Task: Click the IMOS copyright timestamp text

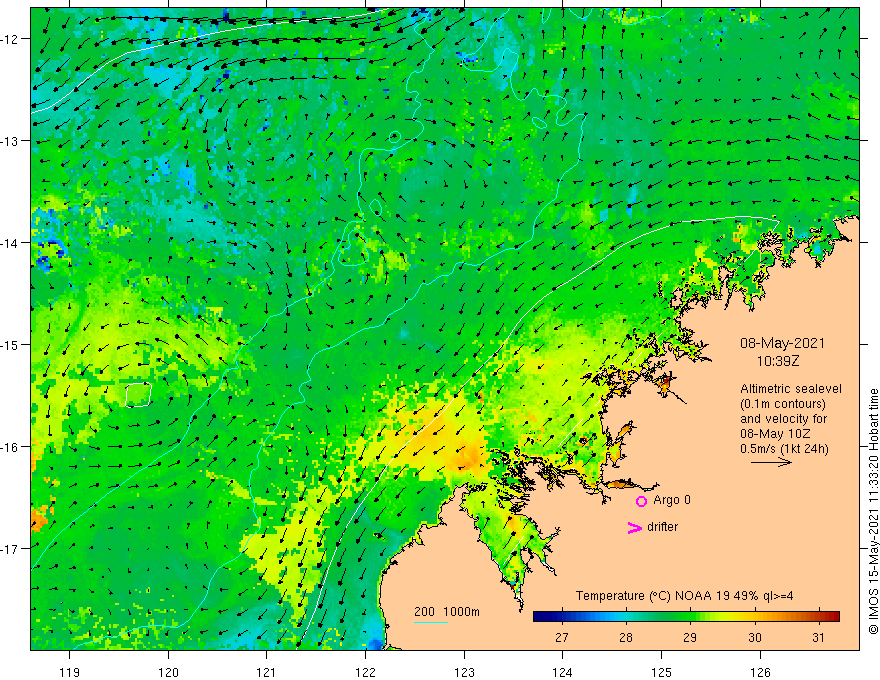Action: pos(873,512)
